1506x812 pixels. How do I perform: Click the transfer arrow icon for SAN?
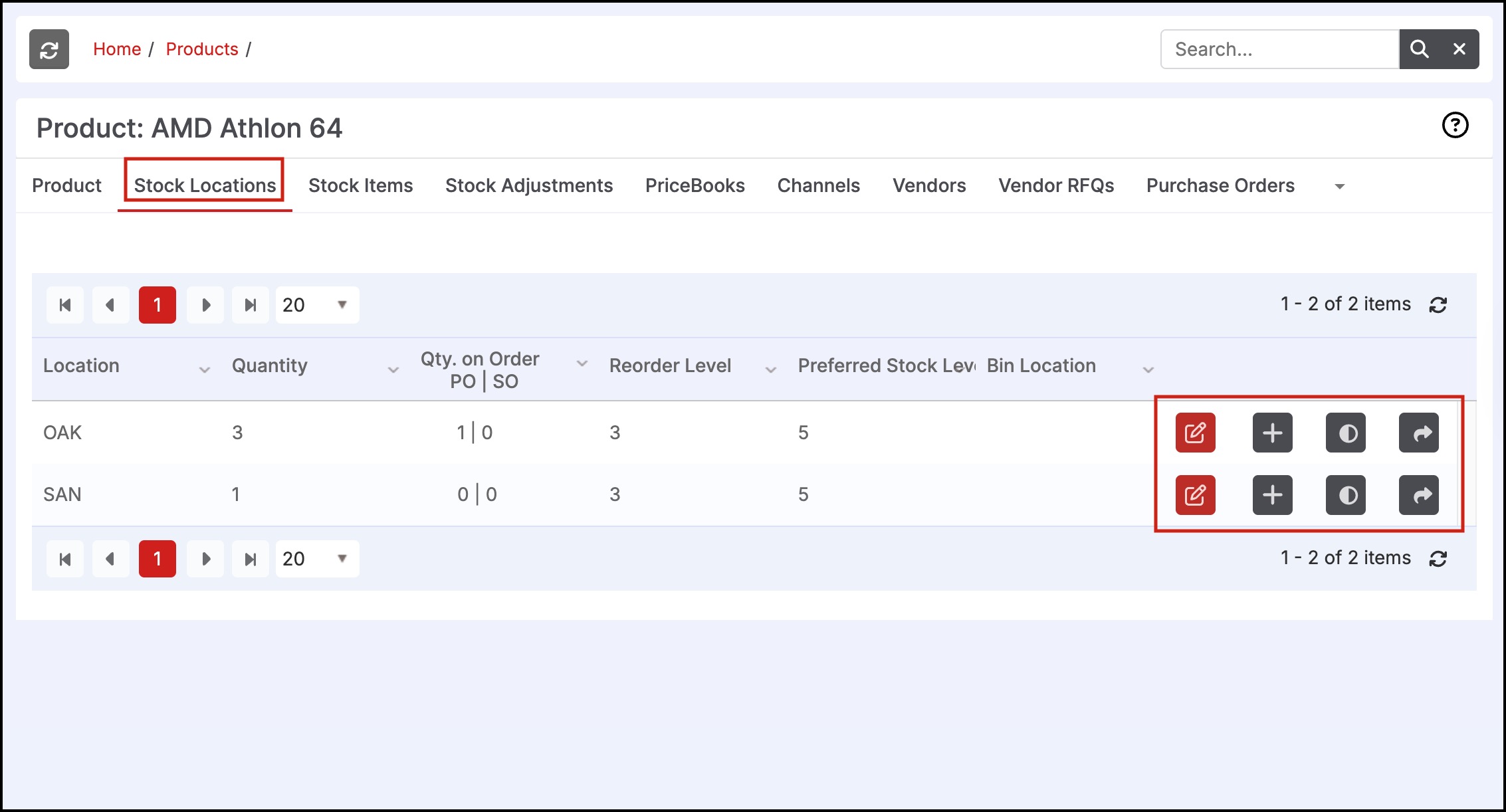[x=1418, y=495]
